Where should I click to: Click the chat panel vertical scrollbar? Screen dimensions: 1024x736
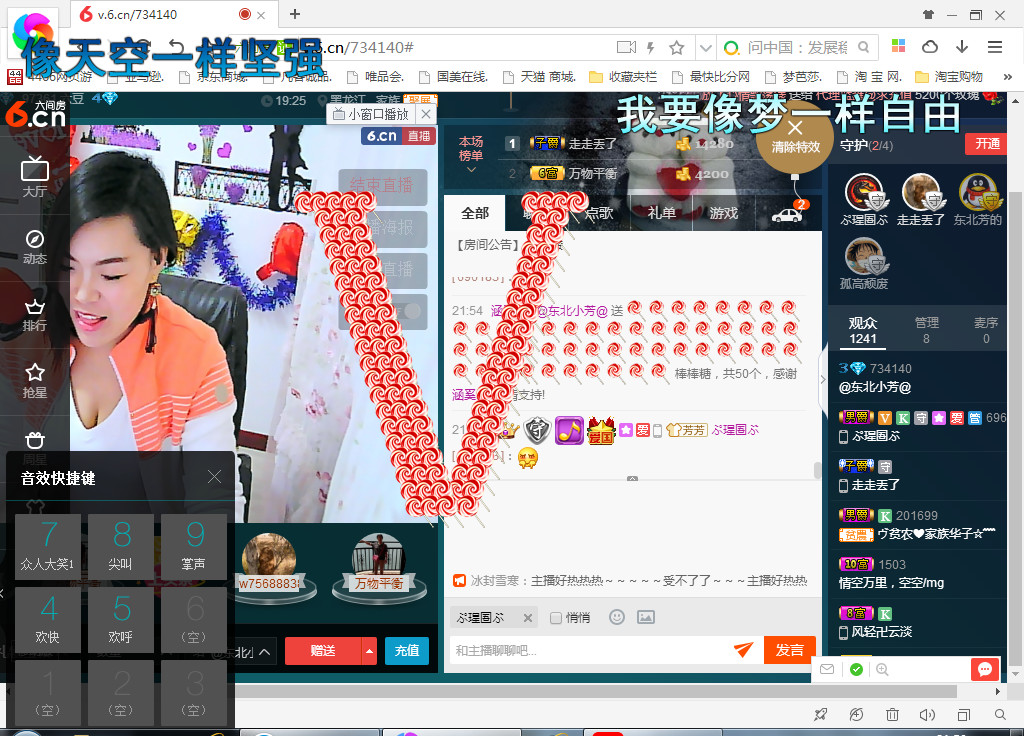pos(817,470)
